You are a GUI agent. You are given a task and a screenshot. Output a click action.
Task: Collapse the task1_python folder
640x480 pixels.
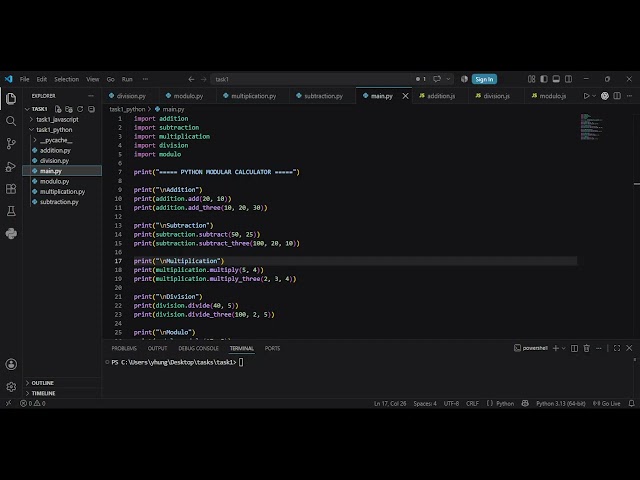point(54,130)
